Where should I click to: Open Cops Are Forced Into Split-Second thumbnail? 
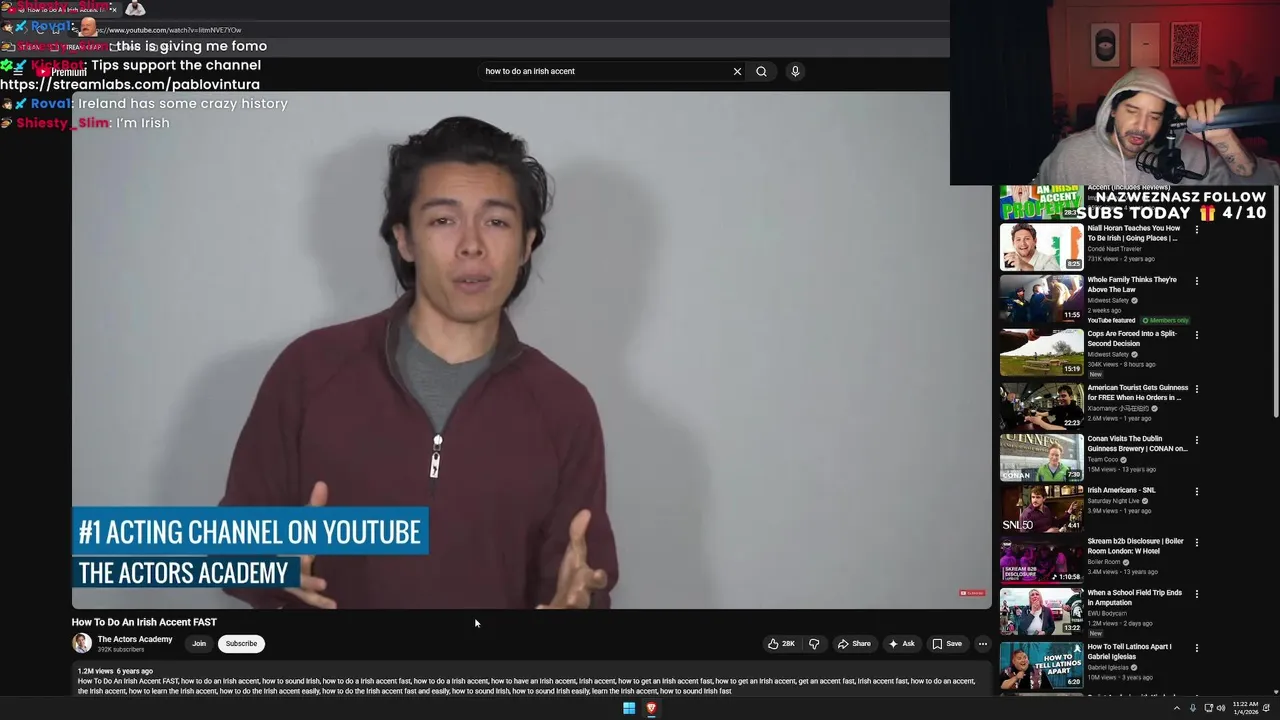[1041, 352]
